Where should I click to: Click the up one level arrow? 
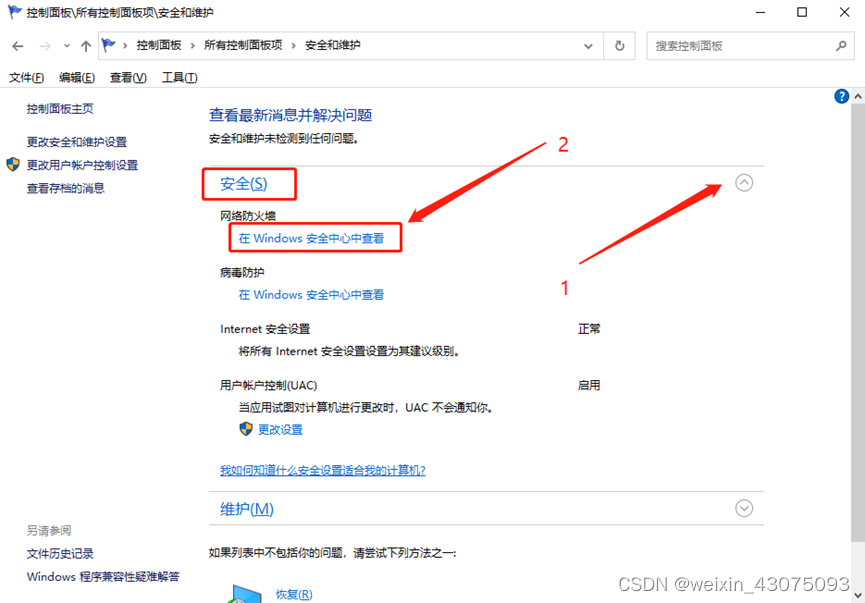pyautogui.click(x=86, y=46)
